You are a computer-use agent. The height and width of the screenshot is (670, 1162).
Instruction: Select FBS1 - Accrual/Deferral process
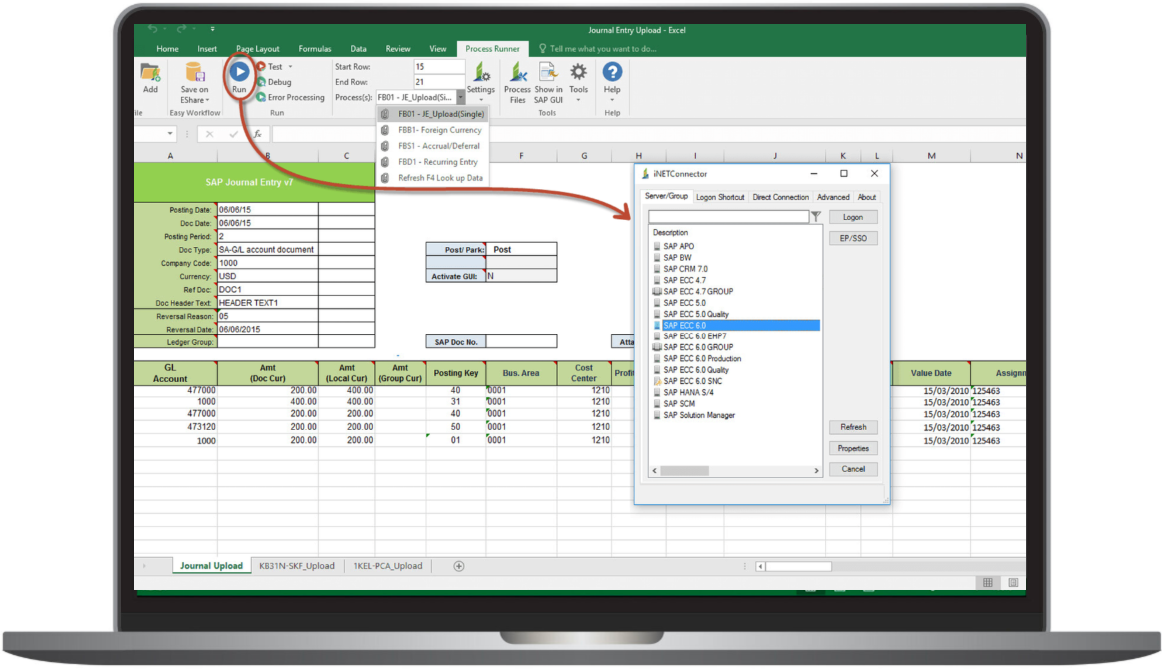[433, 146]
